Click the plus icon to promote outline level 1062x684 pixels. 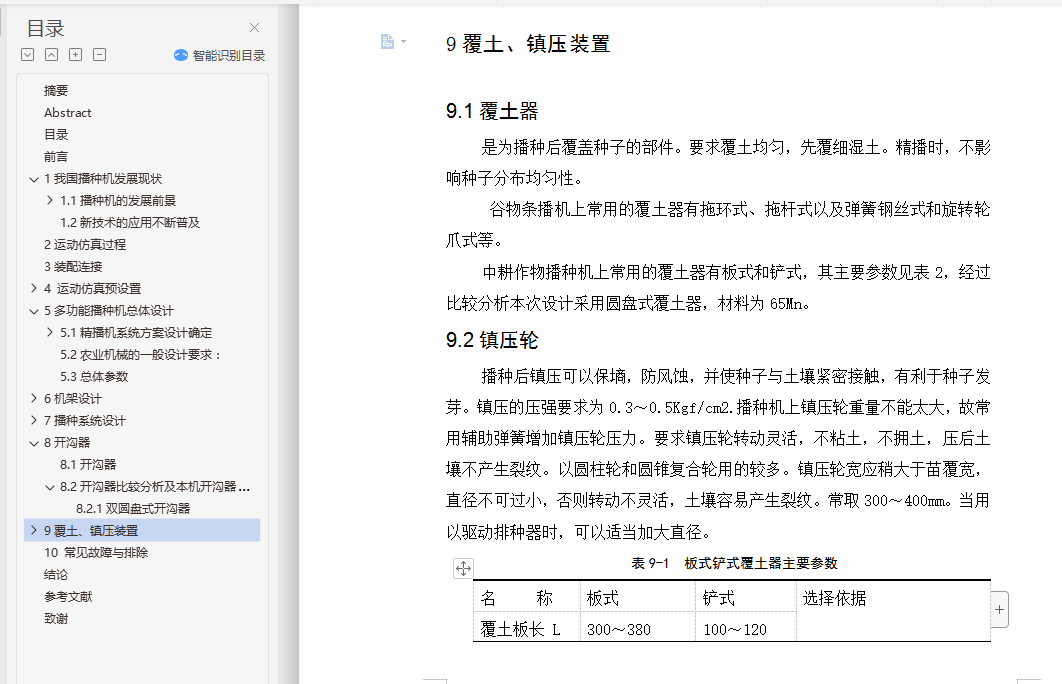[76, 55]
